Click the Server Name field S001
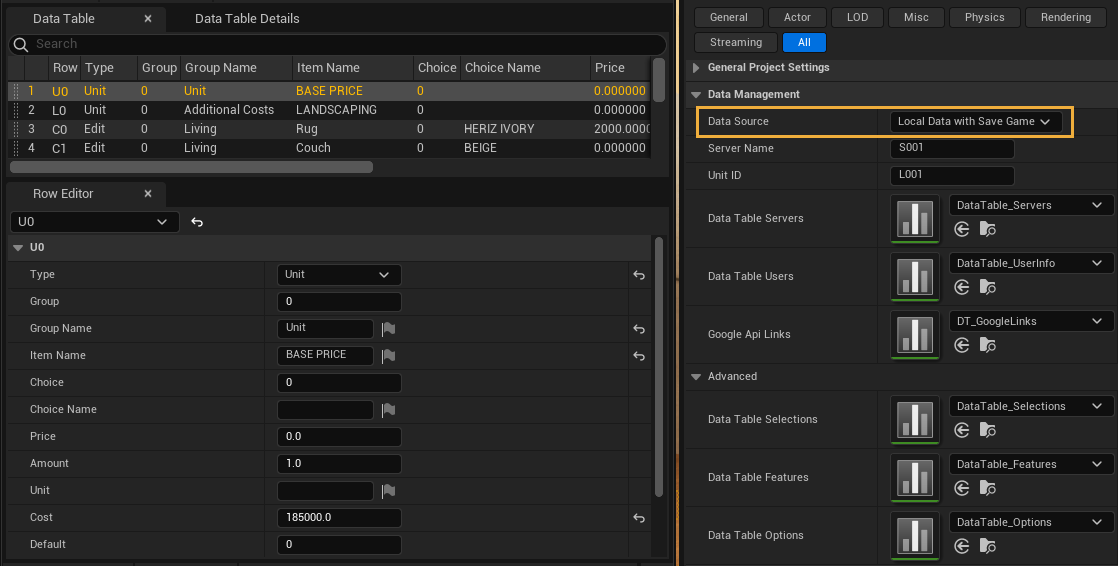Image resolution: width=1118 pixels, height=566 pixels. 952,148
